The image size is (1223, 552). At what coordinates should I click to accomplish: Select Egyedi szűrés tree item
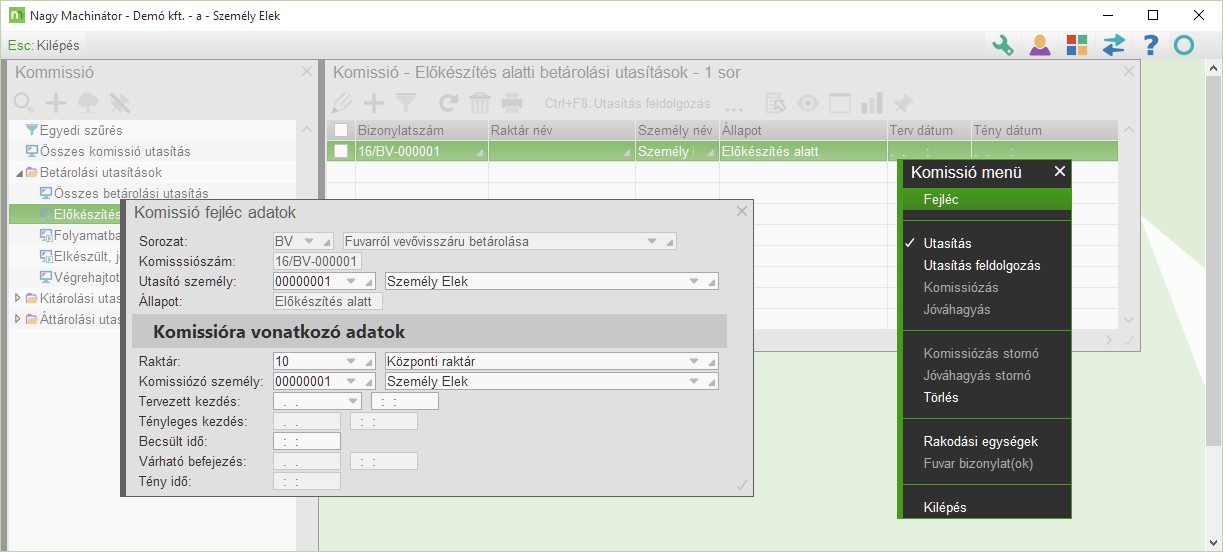tap(81, 130)
